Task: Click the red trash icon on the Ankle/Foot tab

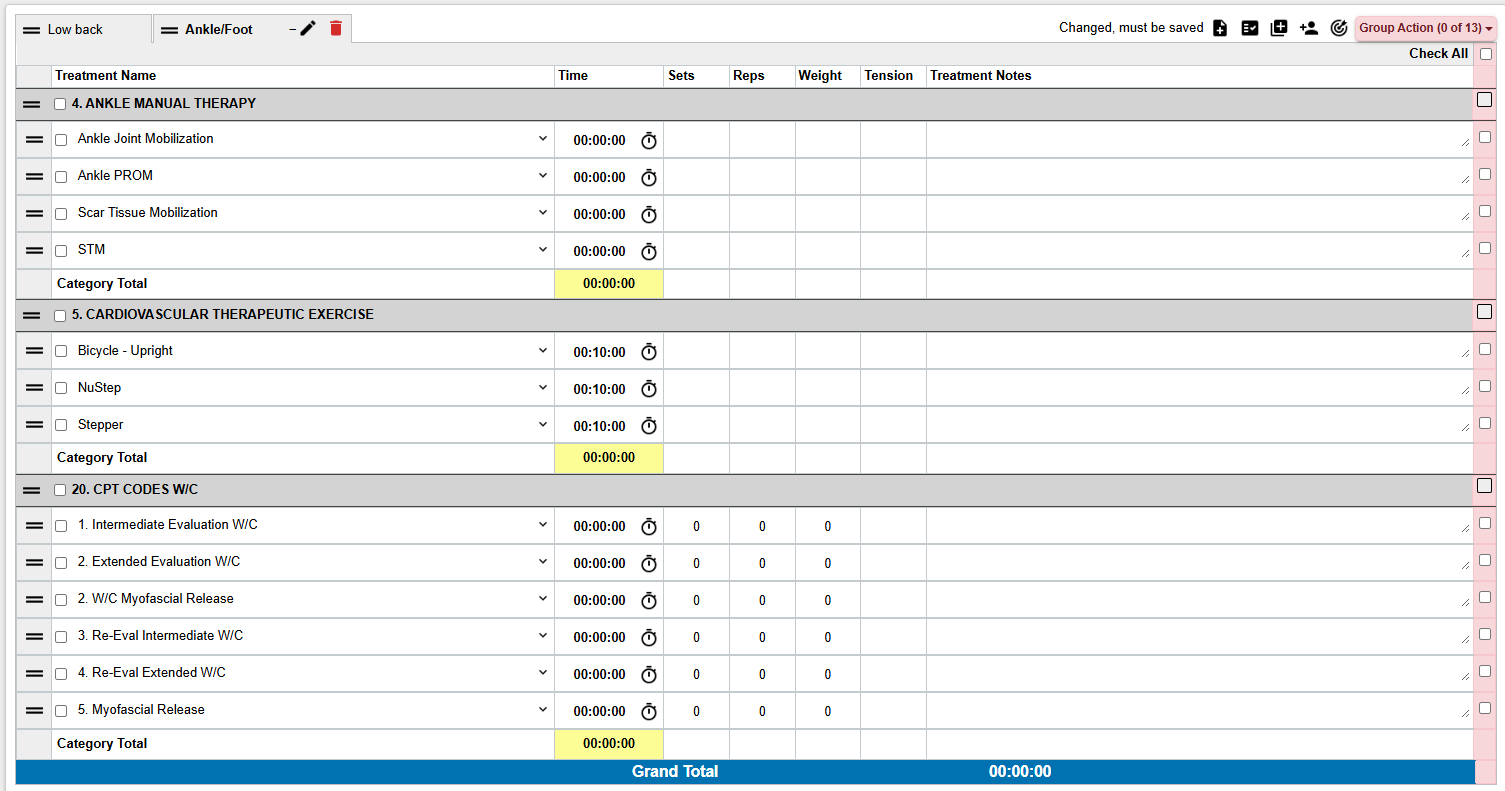Action: coord(335,29)
